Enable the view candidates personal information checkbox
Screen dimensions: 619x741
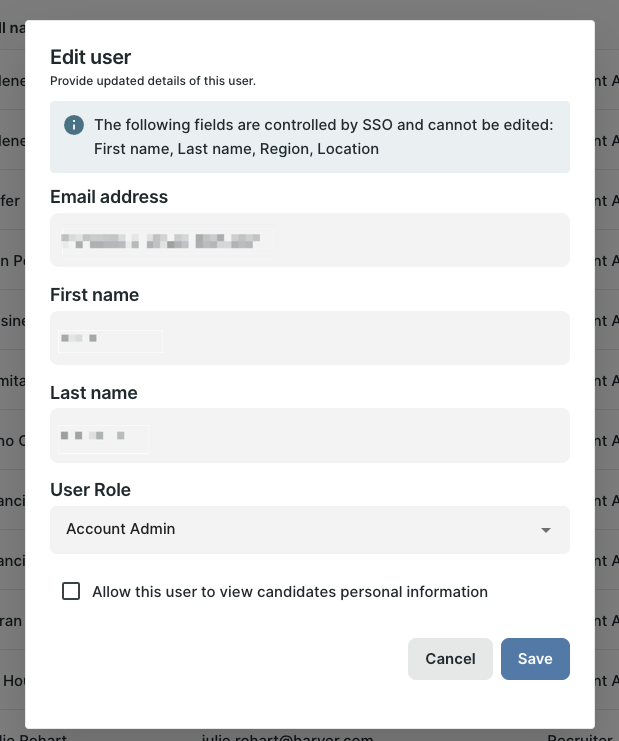(x=71, y=591)
